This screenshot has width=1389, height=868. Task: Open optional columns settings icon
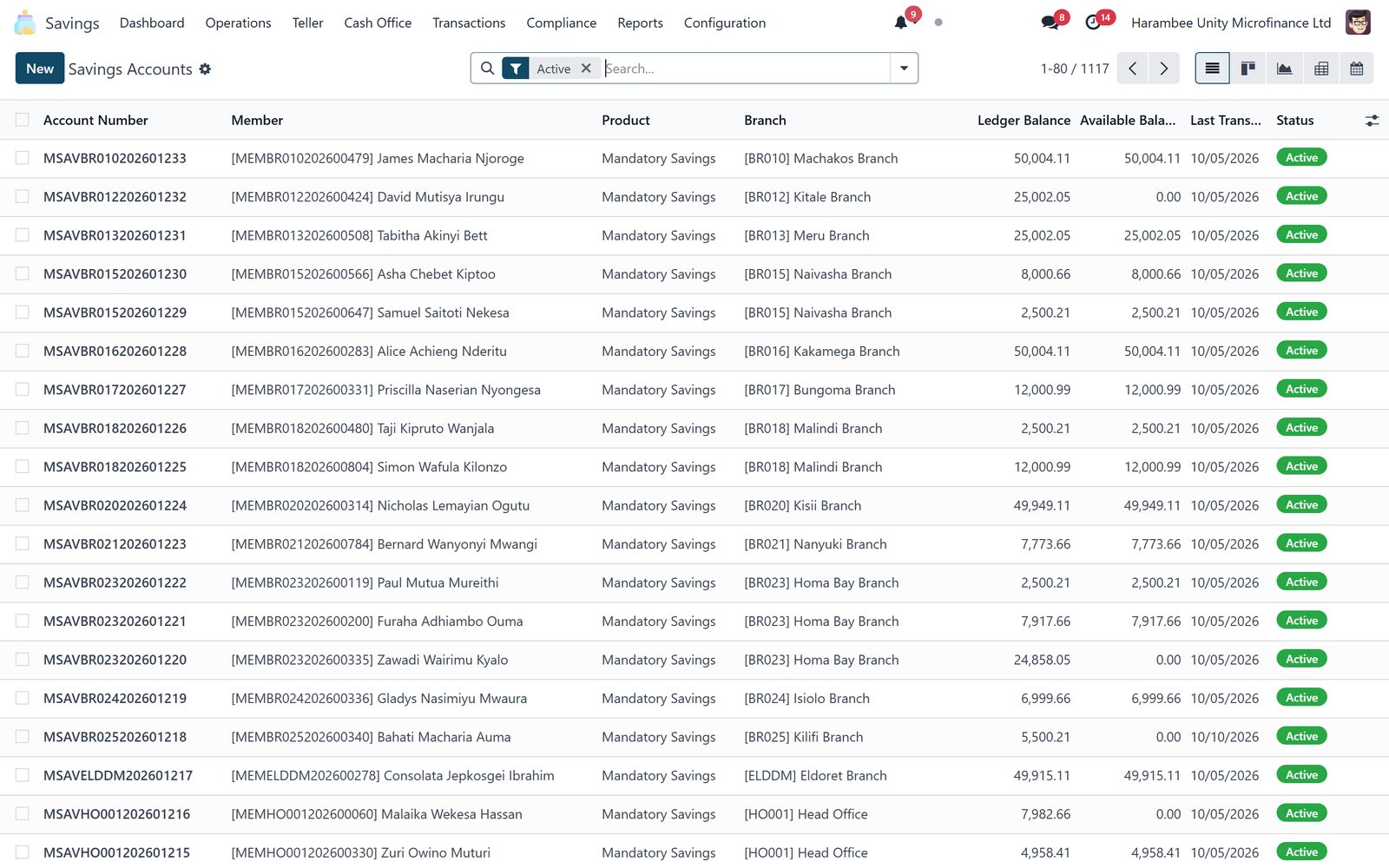(x=1372, y=121)
